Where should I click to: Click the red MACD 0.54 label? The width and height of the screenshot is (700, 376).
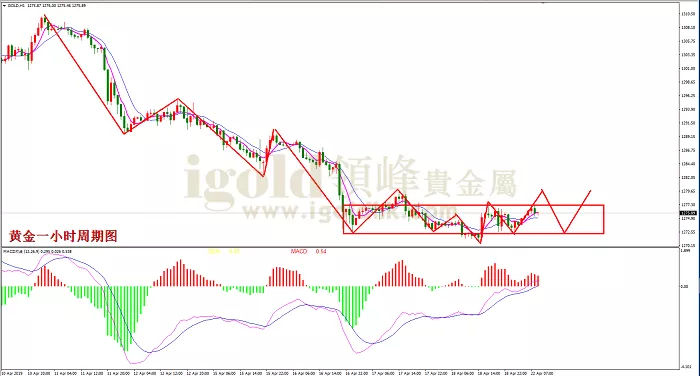point(308,251)
